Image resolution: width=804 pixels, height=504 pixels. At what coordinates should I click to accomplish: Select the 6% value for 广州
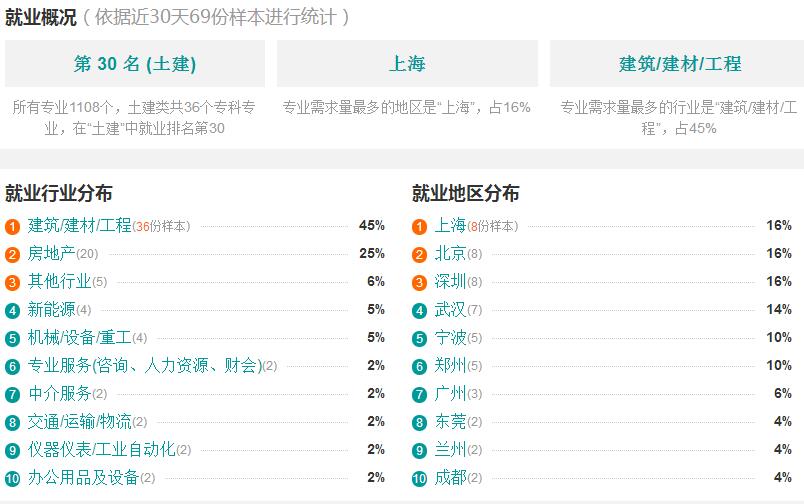click(783, 393)
